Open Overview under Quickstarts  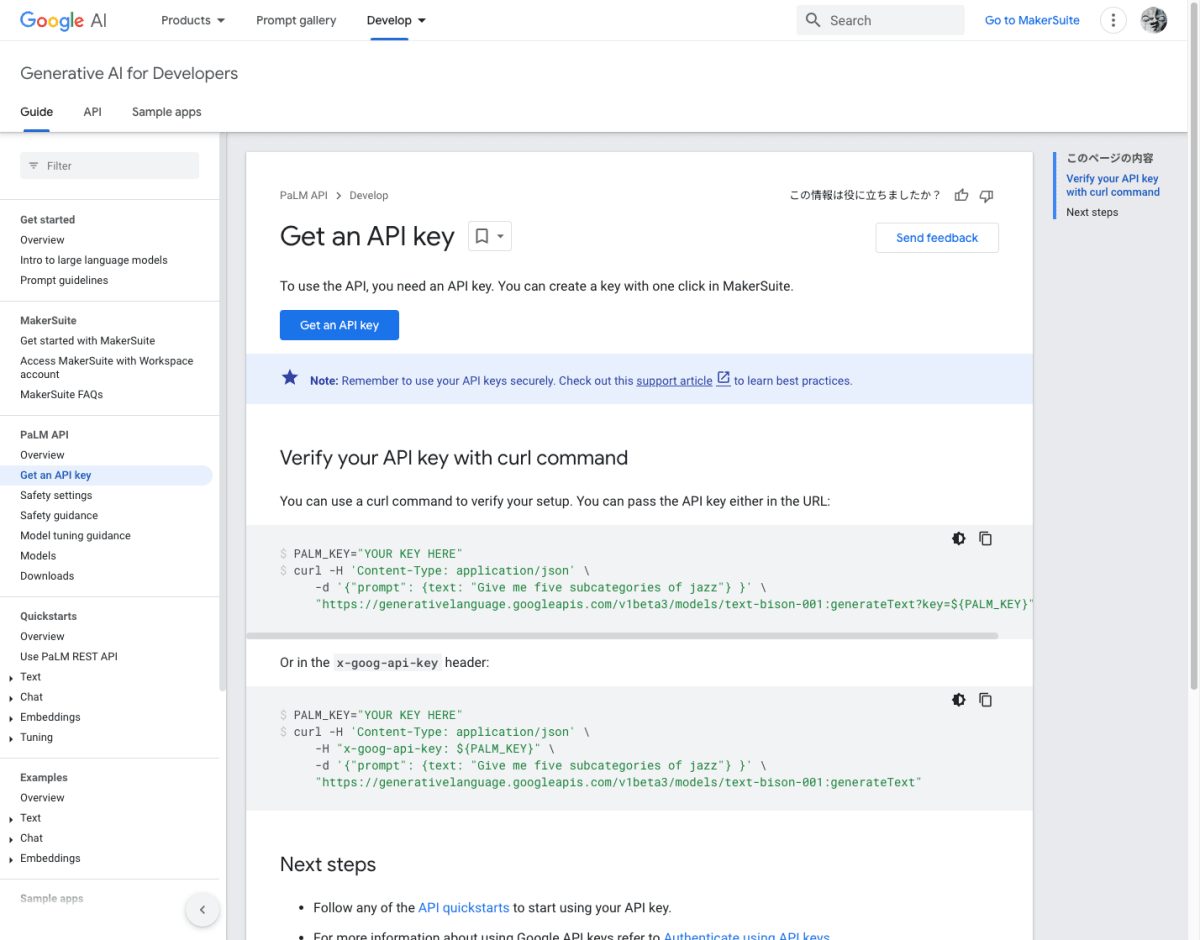[x=42, y=637]
